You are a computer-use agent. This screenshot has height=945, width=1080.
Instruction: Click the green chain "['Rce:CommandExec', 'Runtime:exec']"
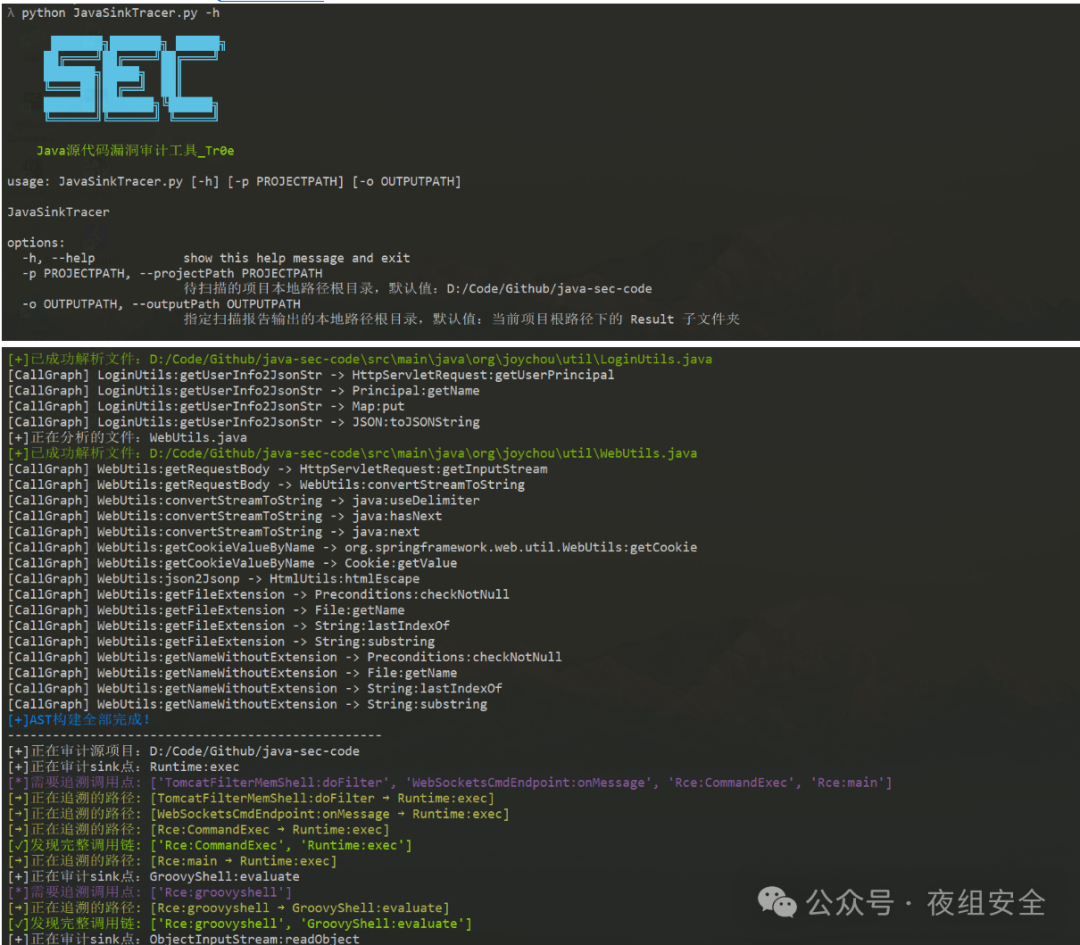281,846
